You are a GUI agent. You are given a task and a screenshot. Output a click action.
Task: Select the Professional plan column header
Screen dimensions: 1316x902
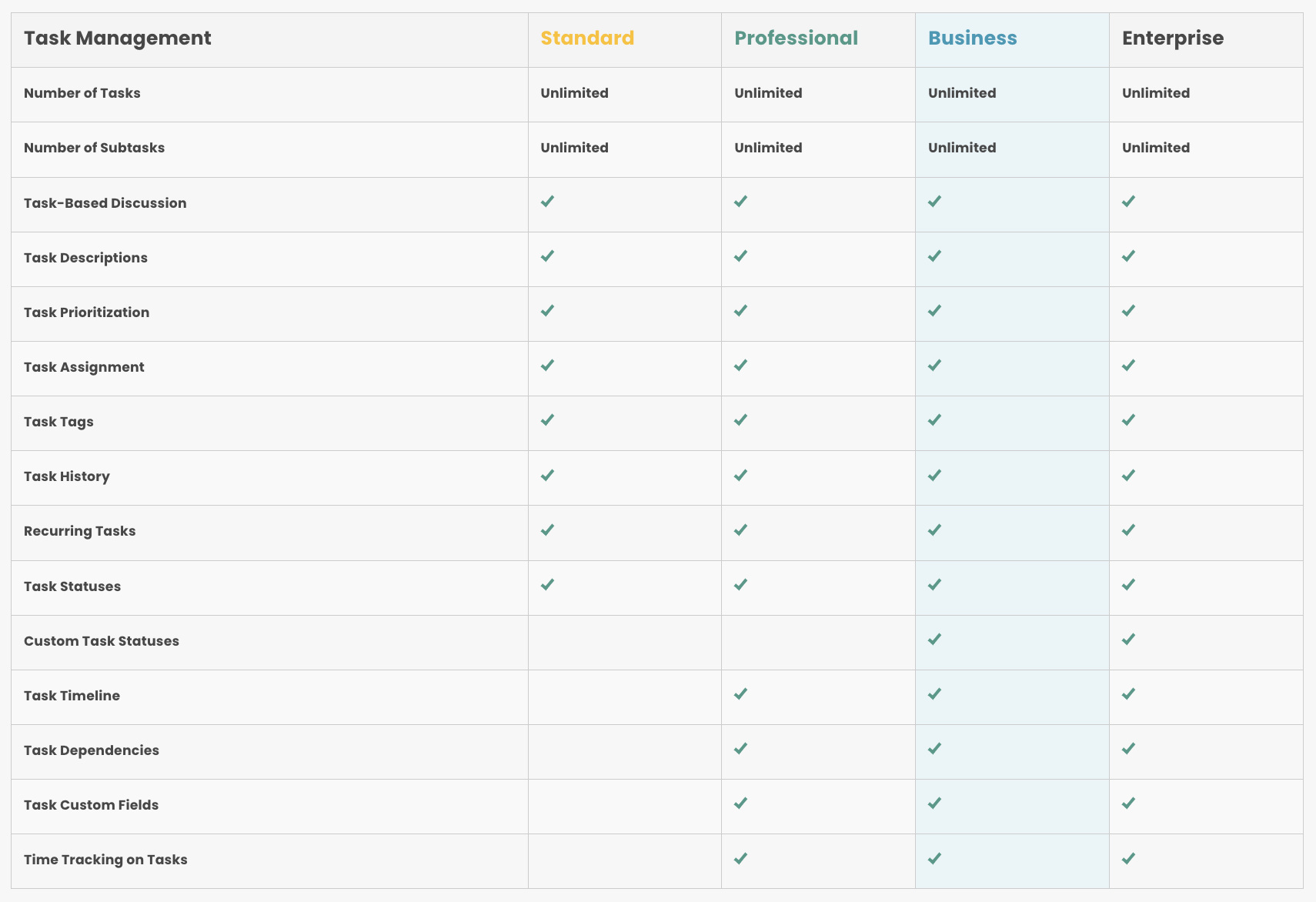[796, 38]
